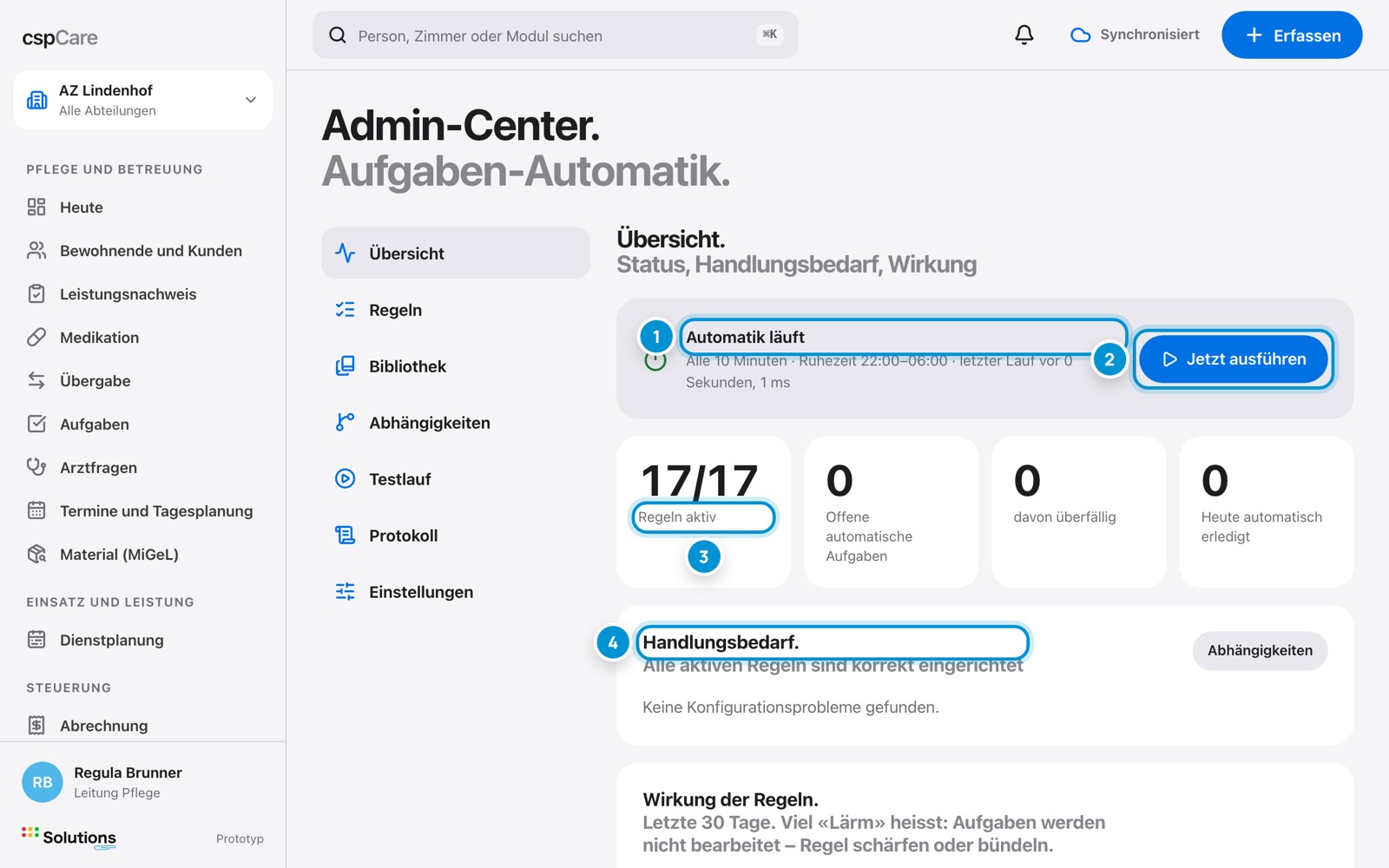Click the Abrechnung receipt icon

tap(36, 725)
